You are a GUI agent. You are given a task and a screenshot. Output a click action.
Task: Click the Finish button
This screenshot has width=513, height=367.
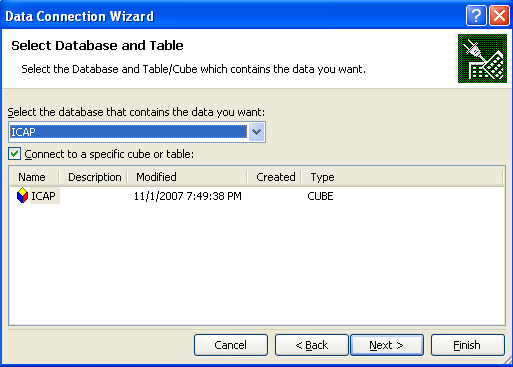click(x=468, y=345)
